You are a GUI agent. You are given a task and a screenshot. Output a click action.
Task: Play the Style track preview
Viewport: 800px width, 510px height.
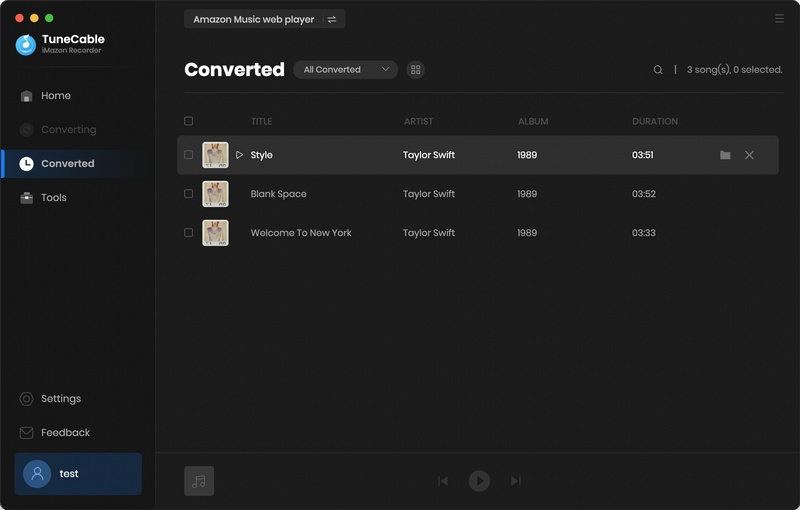pos(239,155)
